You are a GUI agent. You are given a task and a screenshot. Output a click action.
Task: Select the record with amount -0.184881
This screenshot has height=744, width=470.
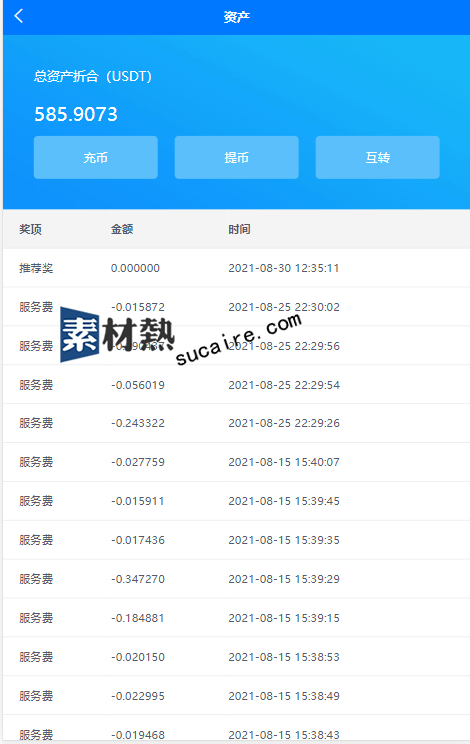(x=236, y=618)
